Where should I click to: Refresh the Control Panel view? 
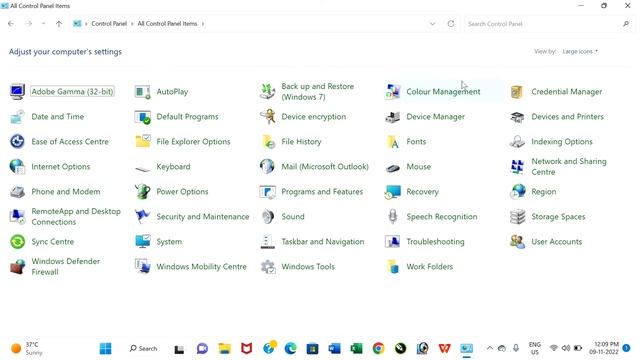tap(451, 24)
